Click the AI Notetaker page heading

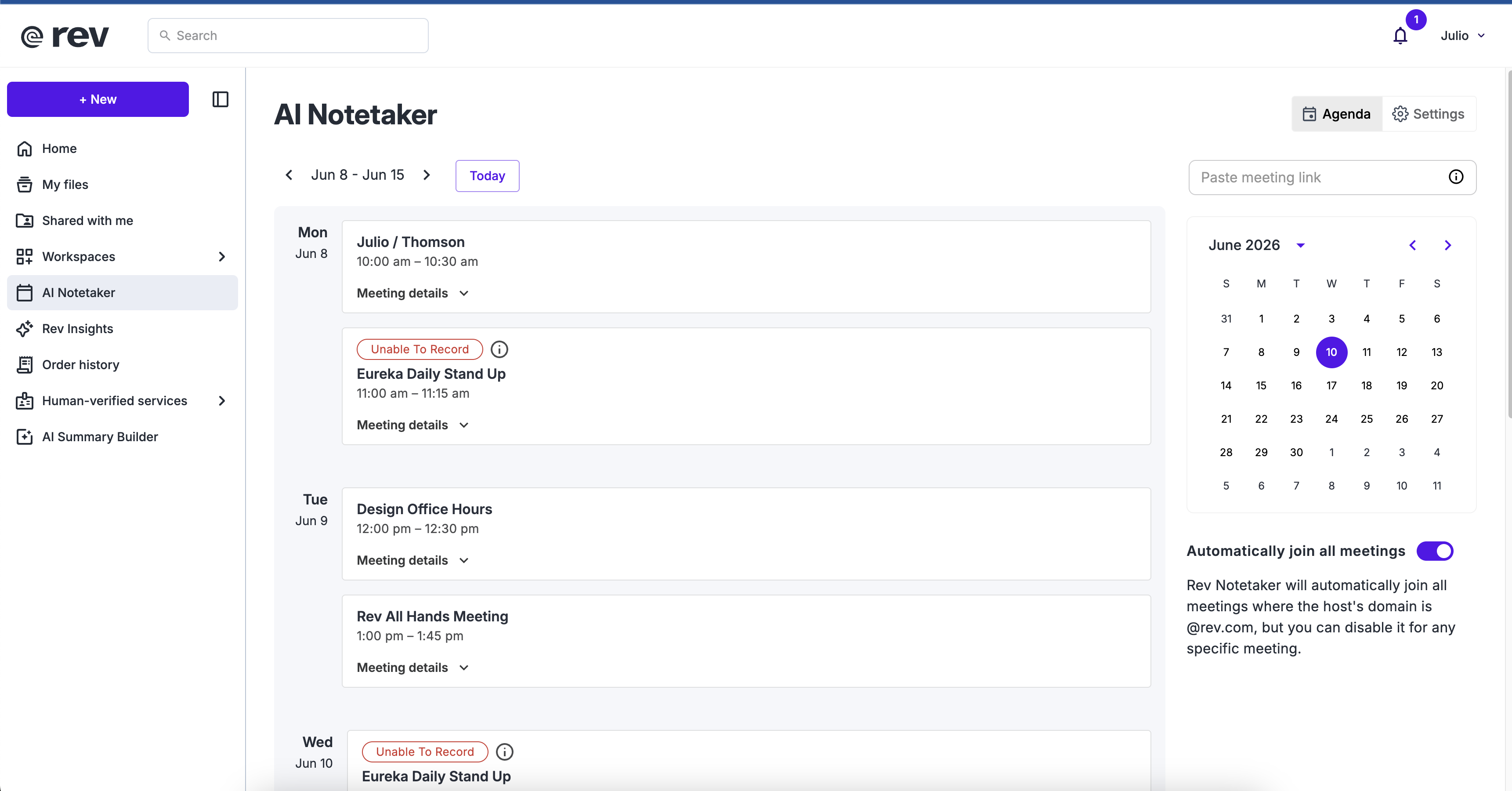[x=355, y=115]
